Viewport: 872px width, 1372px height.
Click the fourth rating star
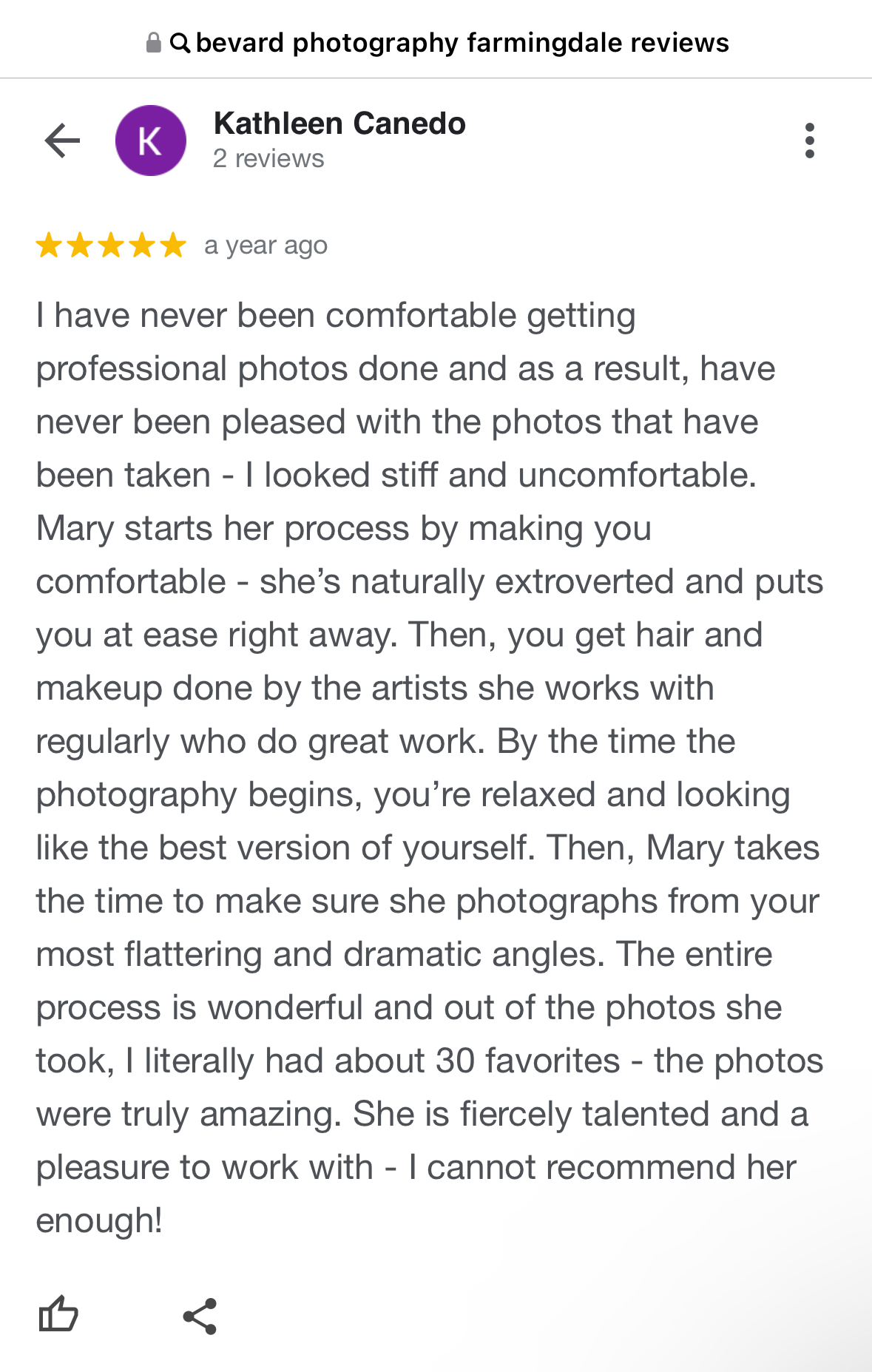[x=142, y=245]
